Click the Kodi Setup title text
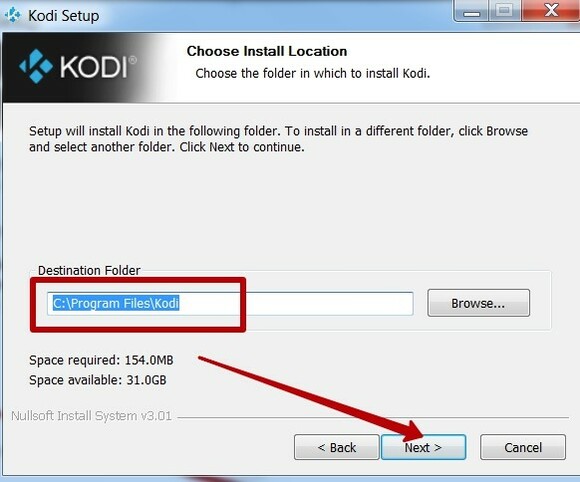 coord(64,16)
